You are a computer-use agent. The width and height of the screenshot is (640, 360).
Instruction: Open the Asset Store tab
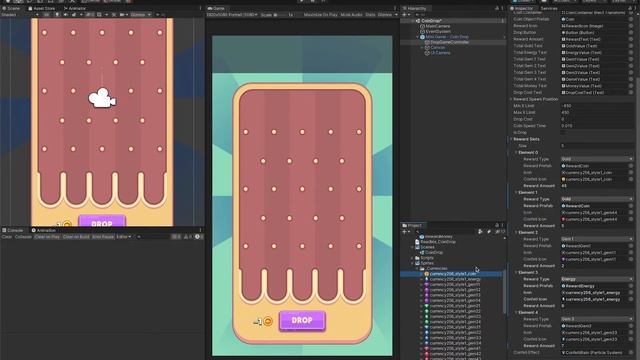(x=41, y=8)
